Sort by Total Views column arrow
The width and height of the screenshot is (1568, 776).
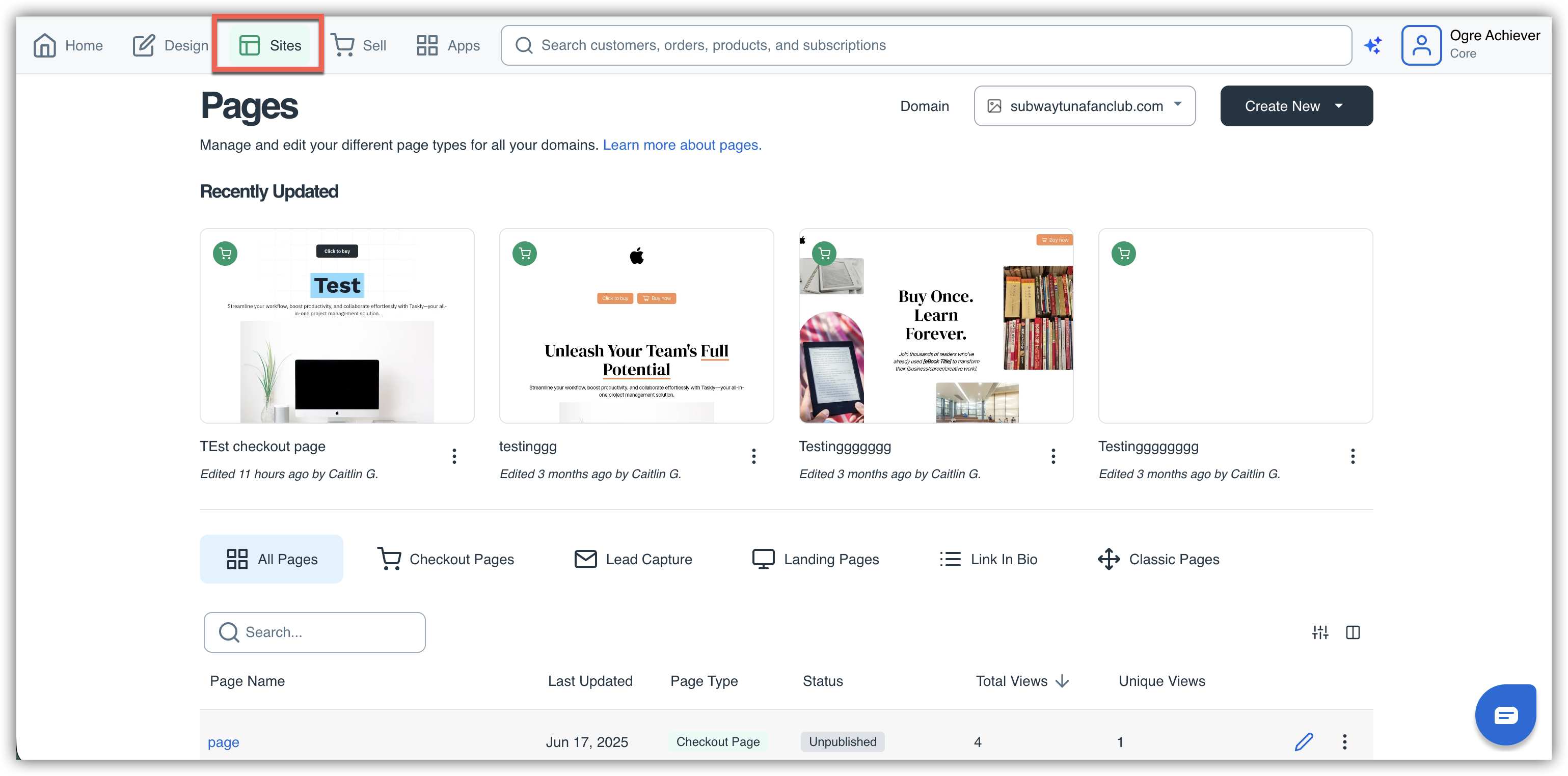point(1062,681)
